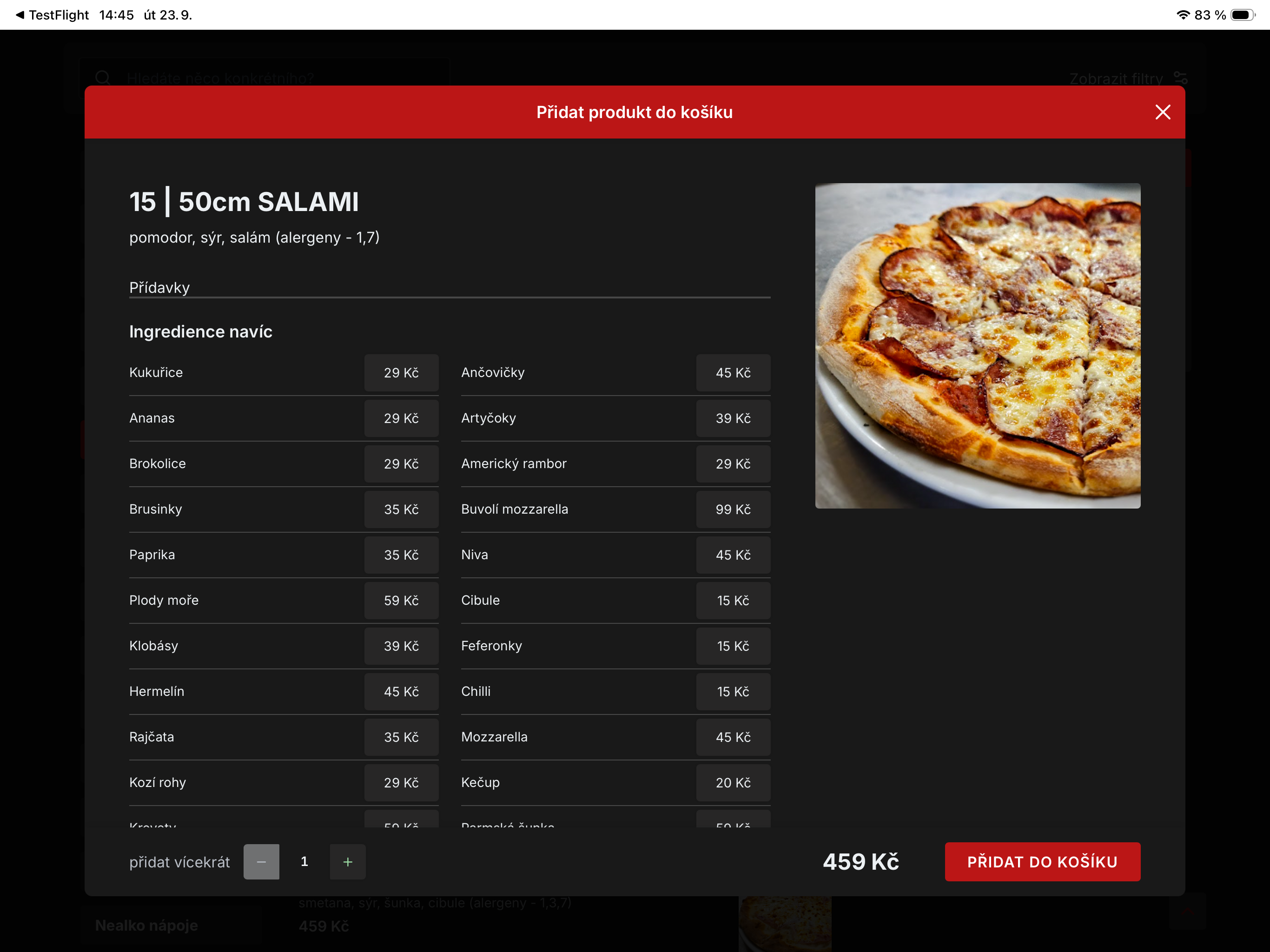Add Paprika for 35 Kč
1270x952 pixels.
tap(401, 555)
